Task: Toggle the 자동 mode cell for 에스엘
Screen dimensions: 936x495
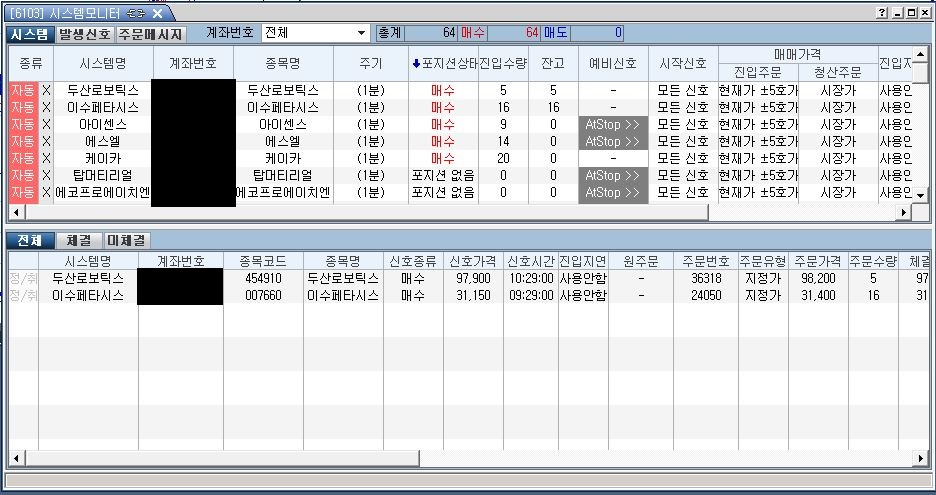Action: [23, 141]
